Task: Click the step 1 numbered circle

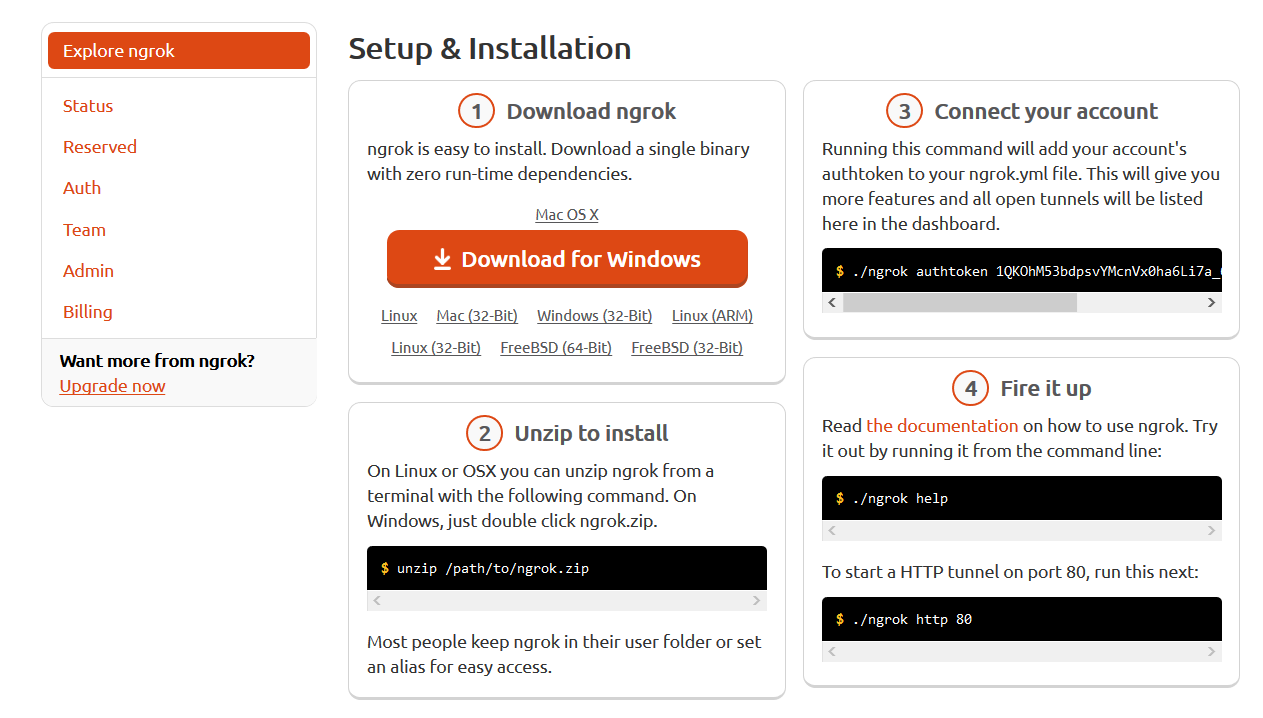Action: tap(476, 111)
